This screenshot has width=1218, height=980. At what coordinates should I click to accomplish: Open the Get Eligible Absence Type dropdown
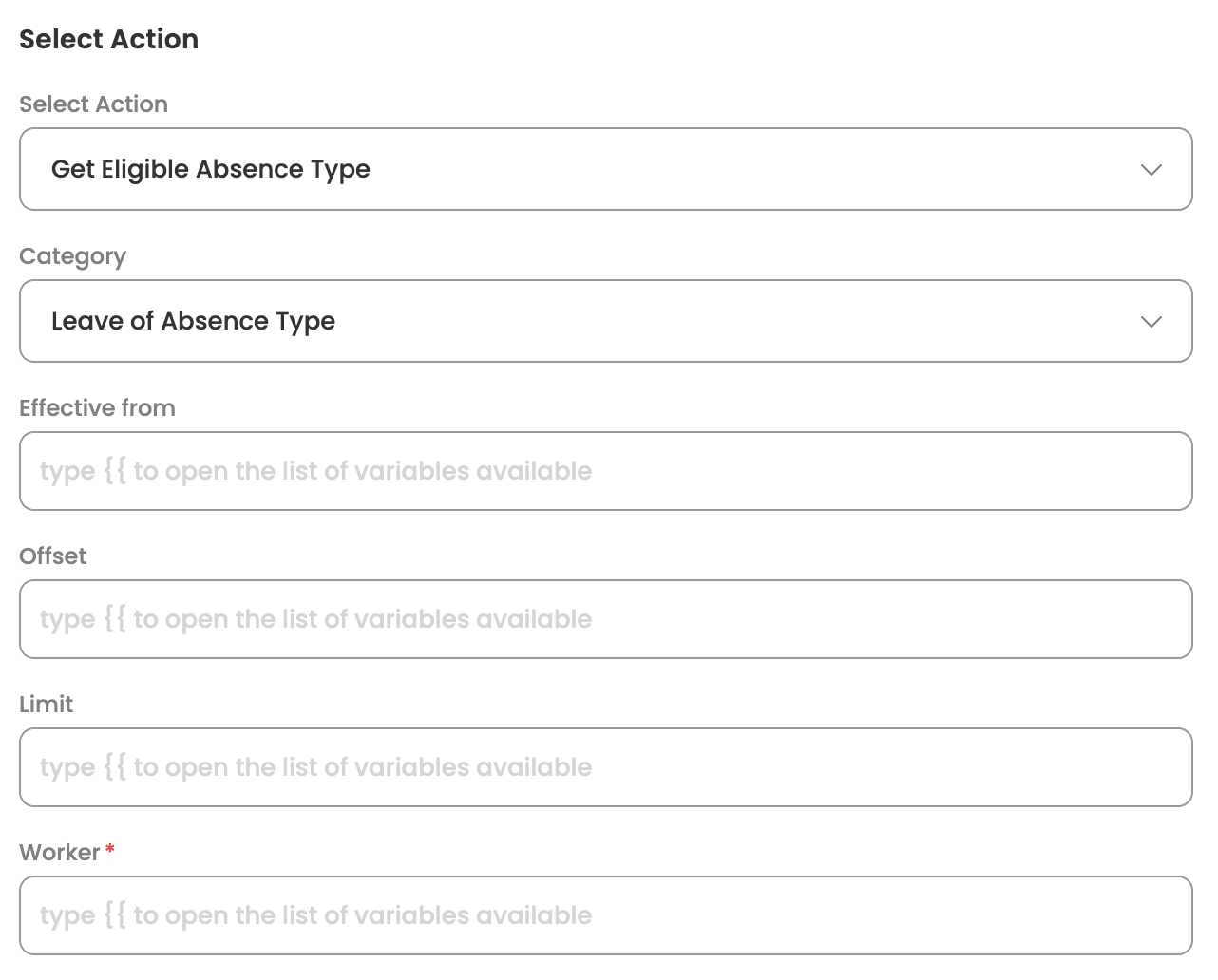[x=605, y=169]
